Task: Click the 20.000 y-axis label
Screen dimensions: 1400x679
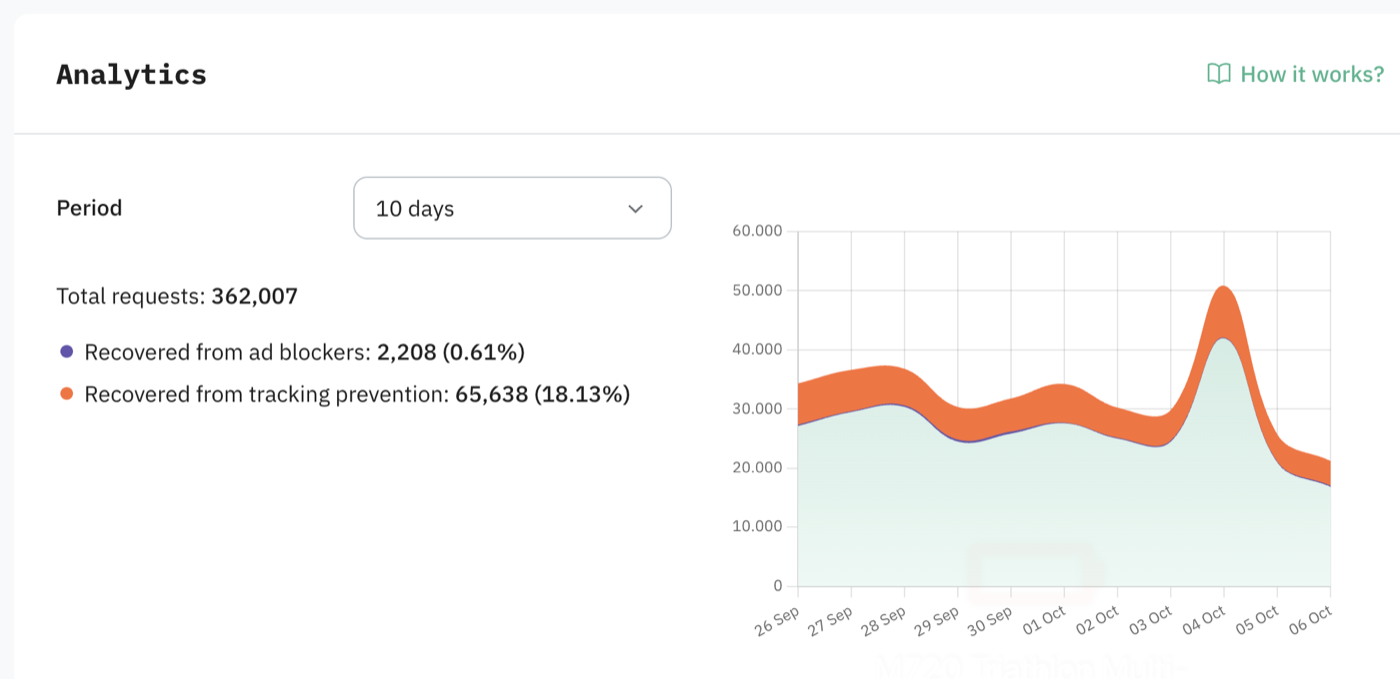Action: (758, 467)
